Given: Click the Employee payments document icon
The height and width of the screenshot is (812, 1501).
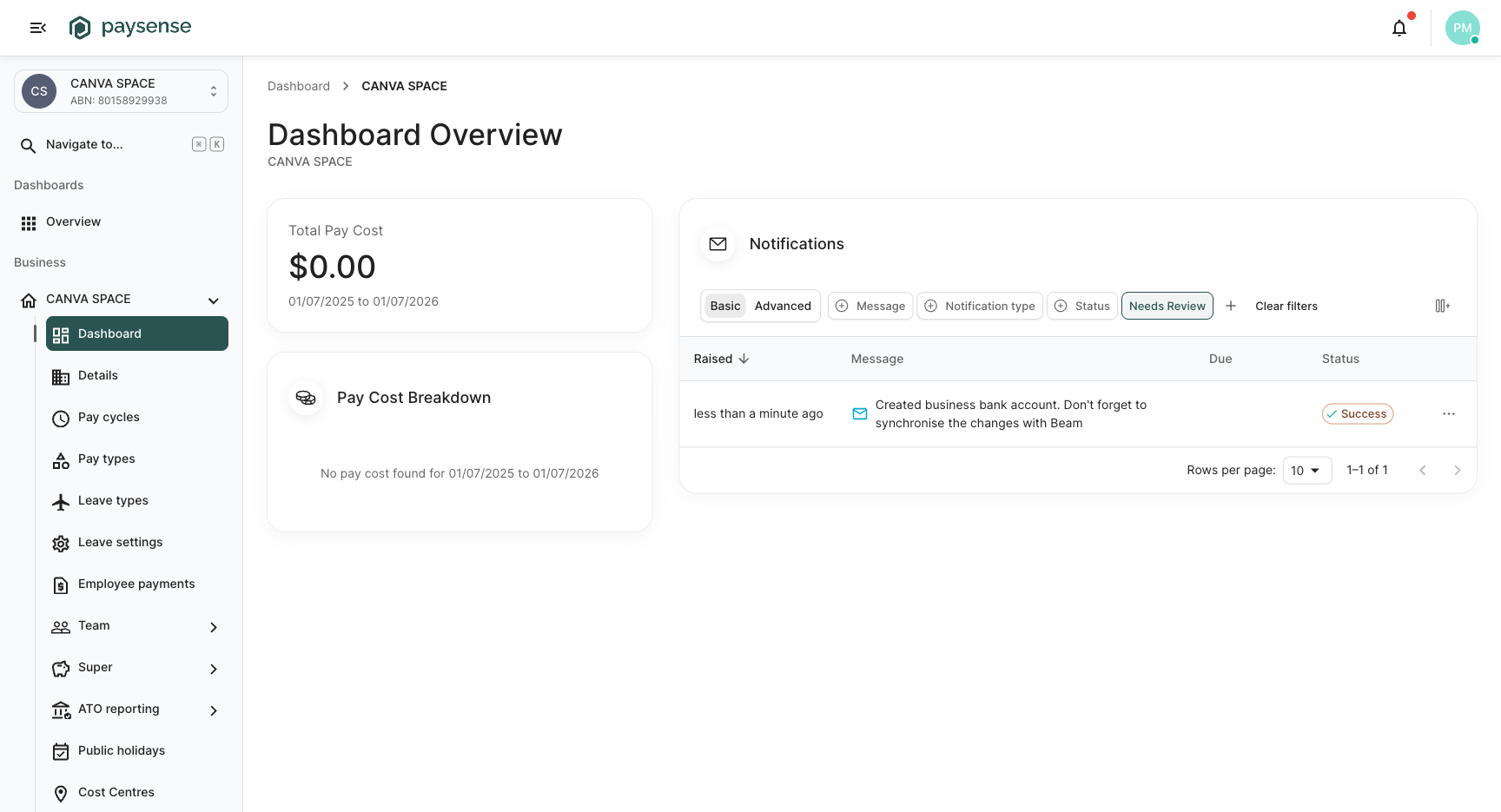Looking at the screenshot, I should pos(61,585).
